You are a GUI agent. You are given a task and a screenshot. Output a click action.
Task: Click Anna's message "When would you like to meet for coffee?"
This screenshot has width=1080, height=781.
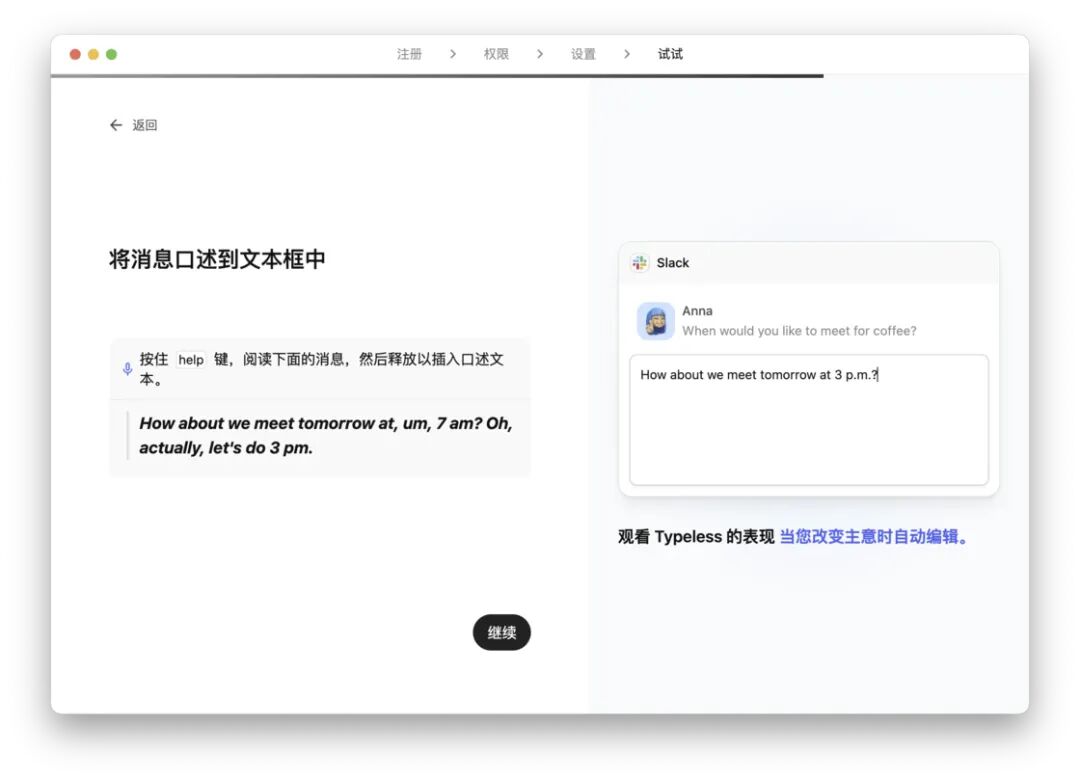coord(799,331)
